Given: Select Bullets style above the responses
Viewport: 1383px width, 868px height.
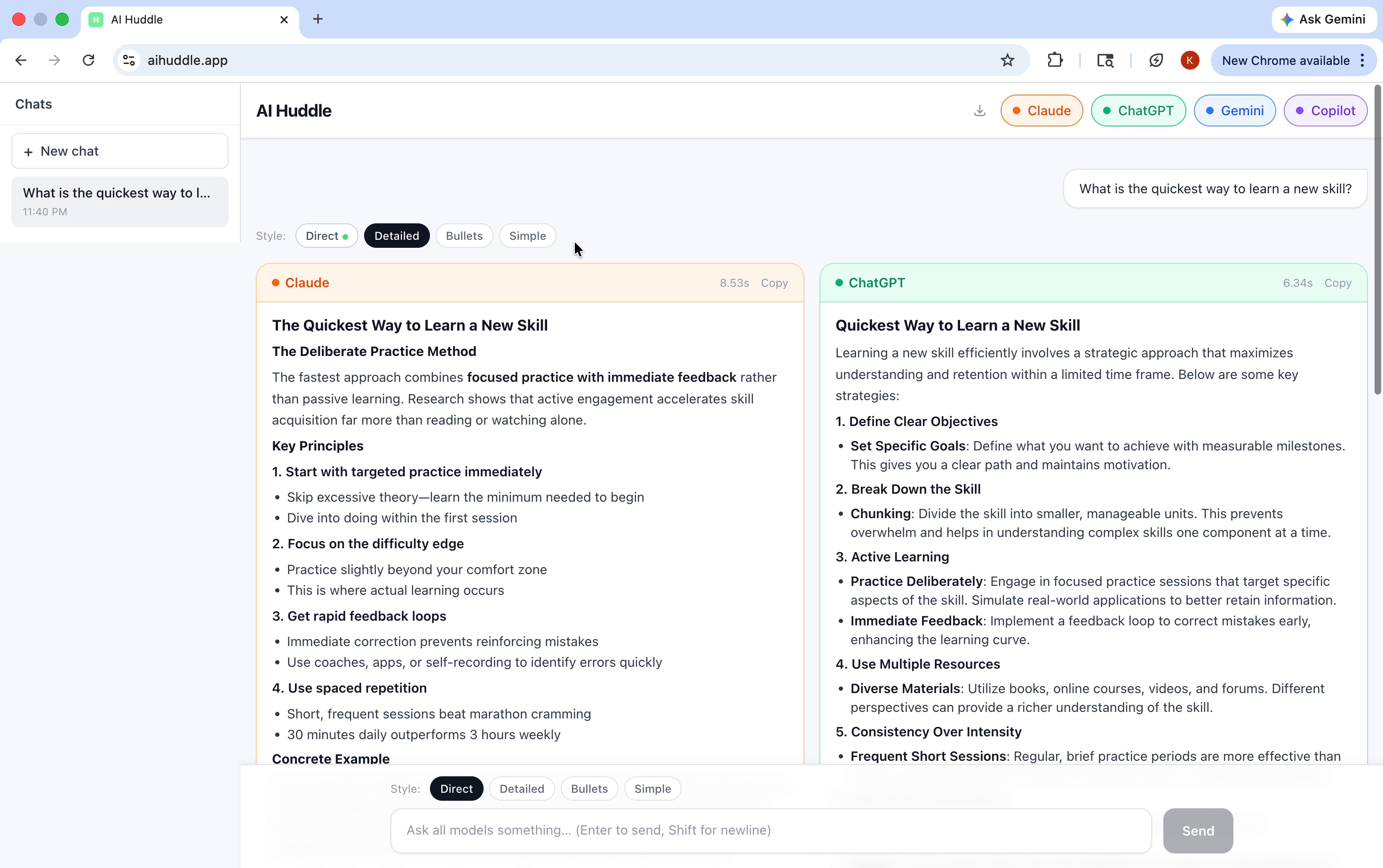Looking at the screenshot, I should coord(464,236).
